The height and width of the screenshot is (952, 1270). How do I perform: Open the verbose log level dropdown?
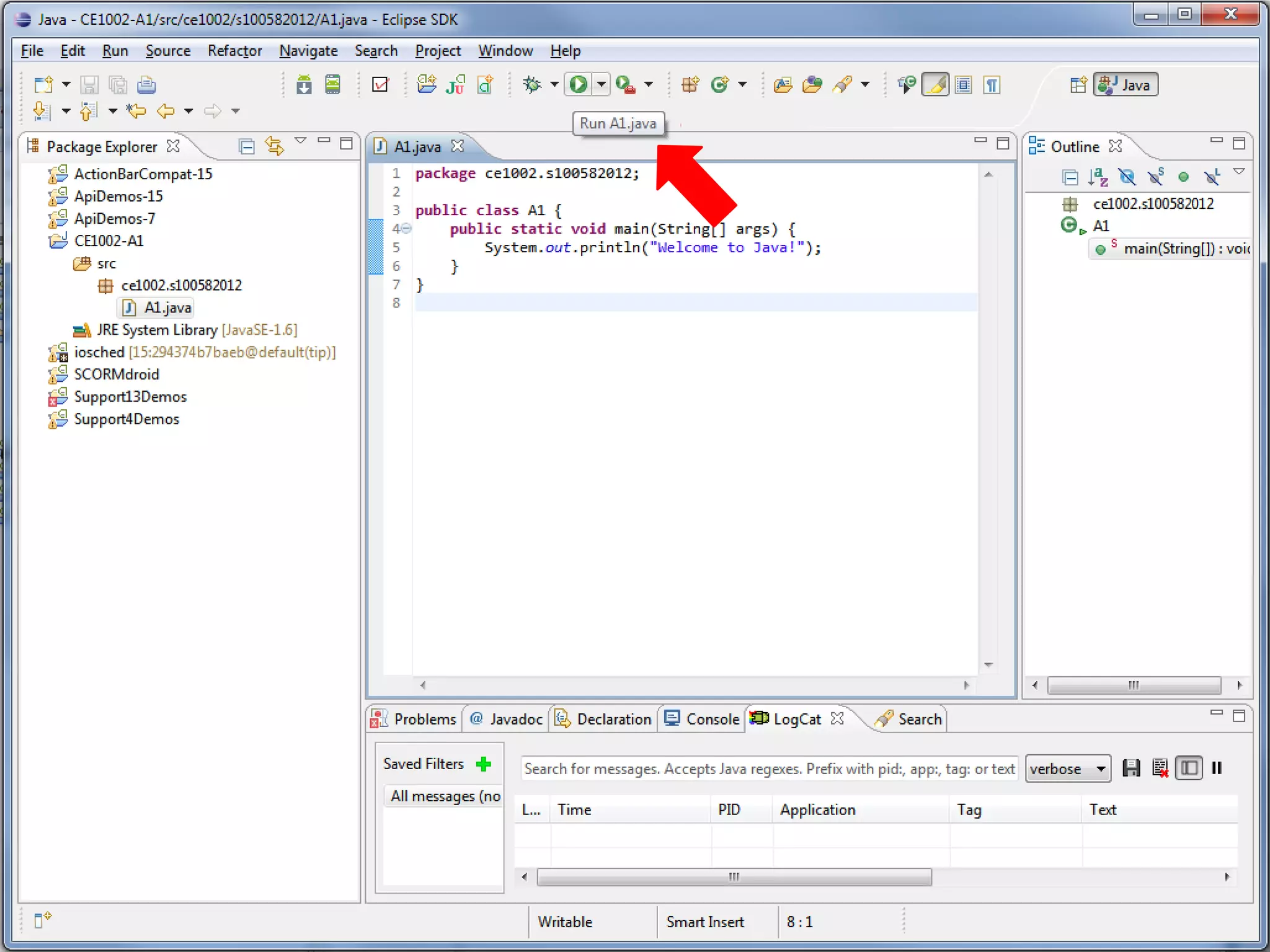[x=1067, y=769]
